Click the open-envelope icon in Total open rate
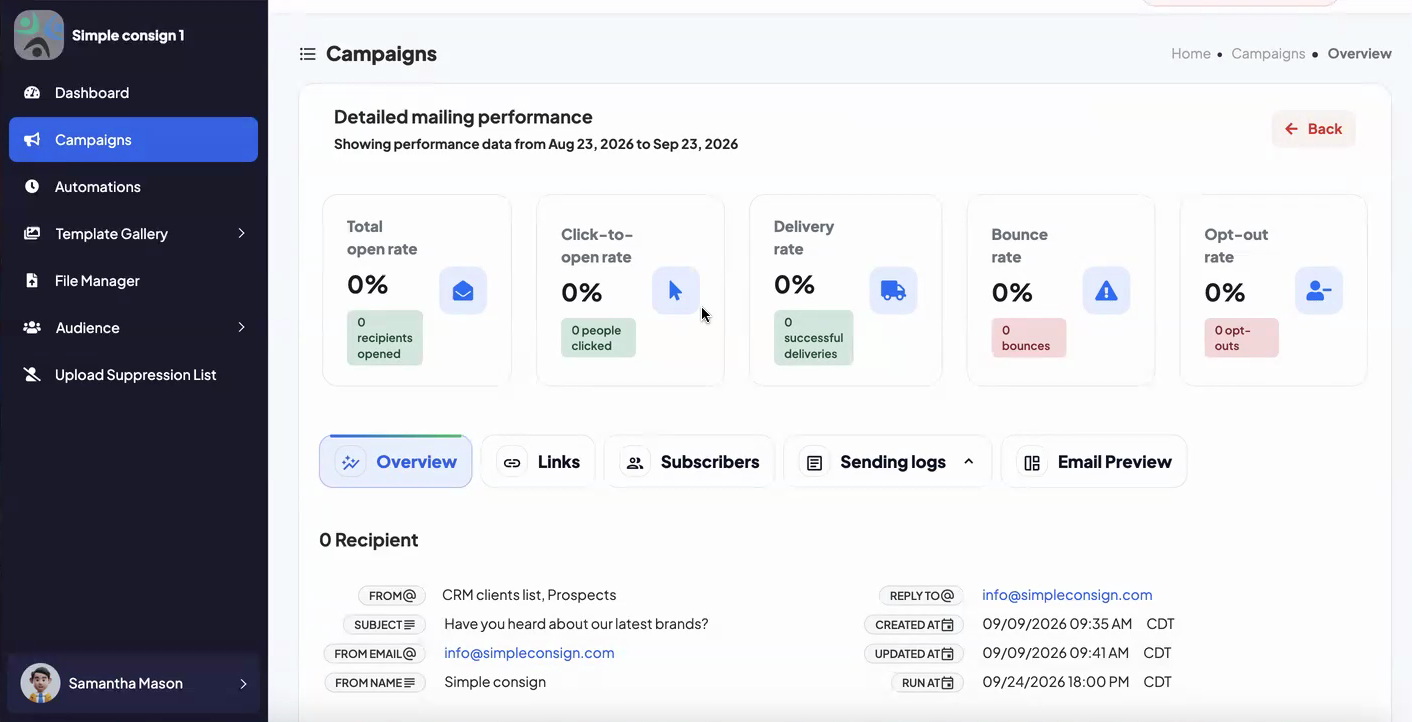Viewport: 1412px width, 722px height. click(x=463, y=291)
